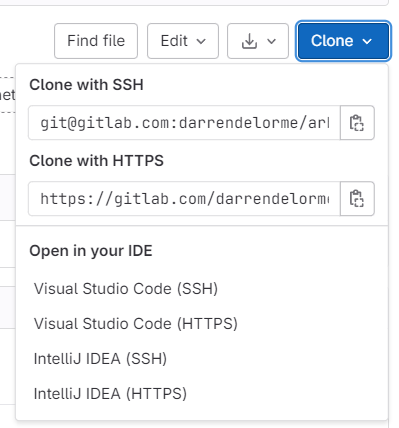The width and height of the screenshot is (399, 428).
Task: Click the Clone with HTTPS heading
Action: (96, 161)
